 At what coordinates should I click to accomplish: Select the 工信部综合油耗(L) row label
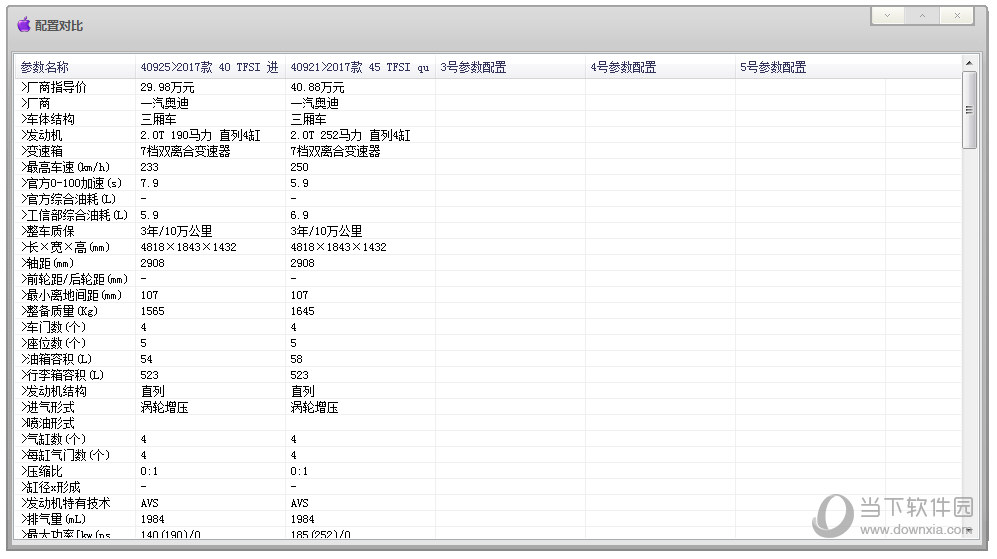[74, 215]
